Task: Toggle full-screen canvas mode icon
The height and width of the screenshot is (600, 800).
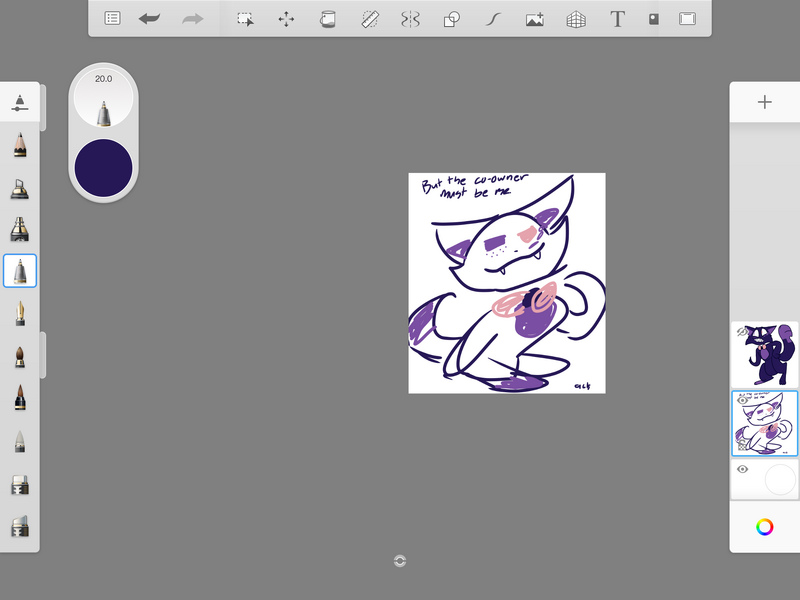Action: click(x=687, y=18)
